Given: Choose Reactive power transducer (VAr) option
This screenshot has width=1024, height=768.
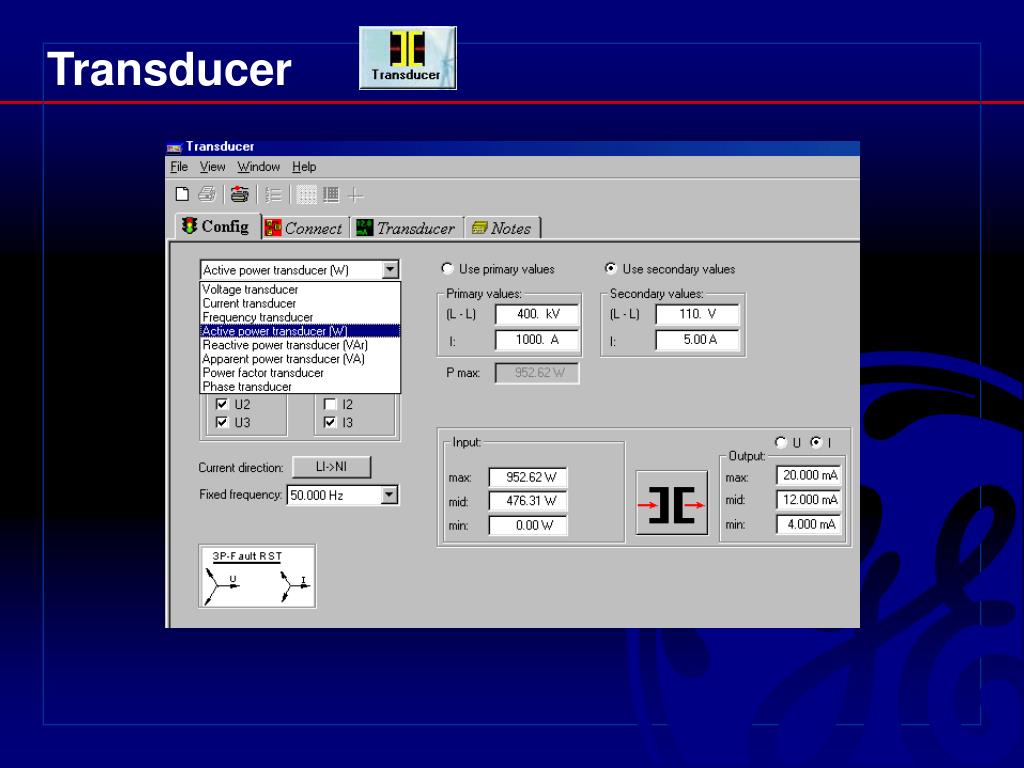Looking at the screenshot, I should 300,345.
